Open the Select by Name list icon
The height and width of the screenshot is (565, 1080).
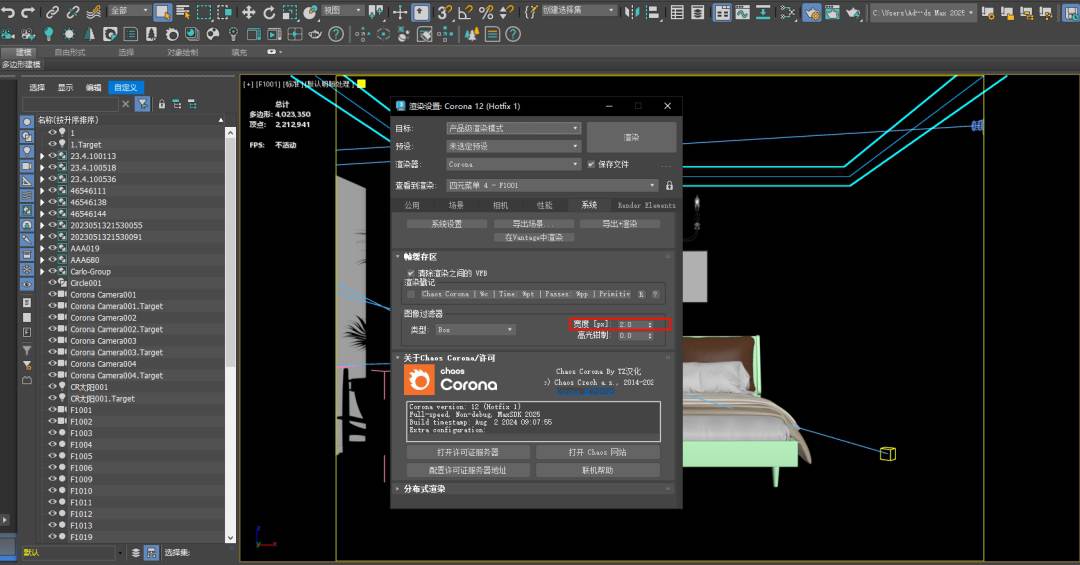(x=183, y=12)
